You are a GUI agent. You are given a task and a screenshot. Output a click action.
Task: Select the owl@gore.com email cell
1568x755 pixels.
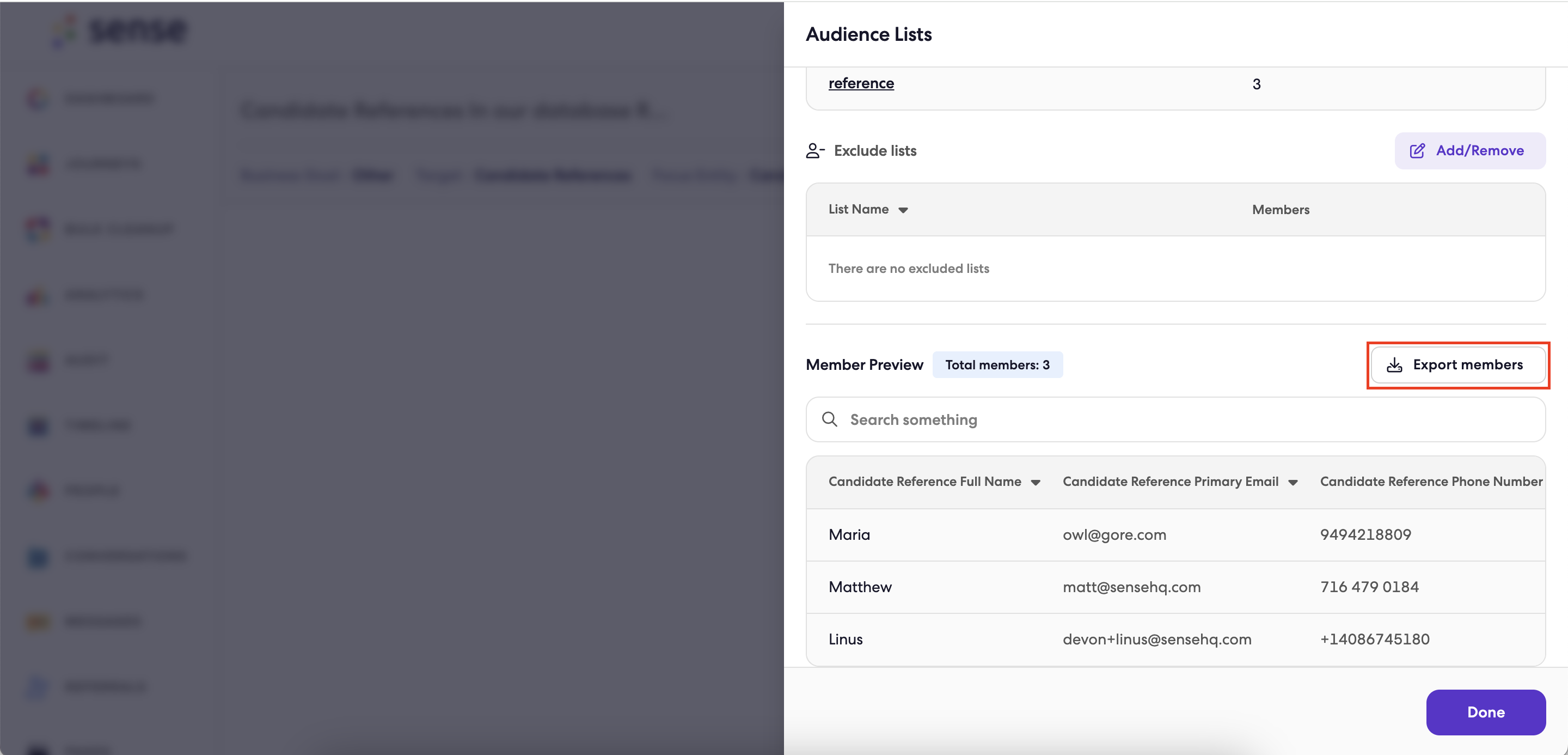click(x=1114, y=534)
